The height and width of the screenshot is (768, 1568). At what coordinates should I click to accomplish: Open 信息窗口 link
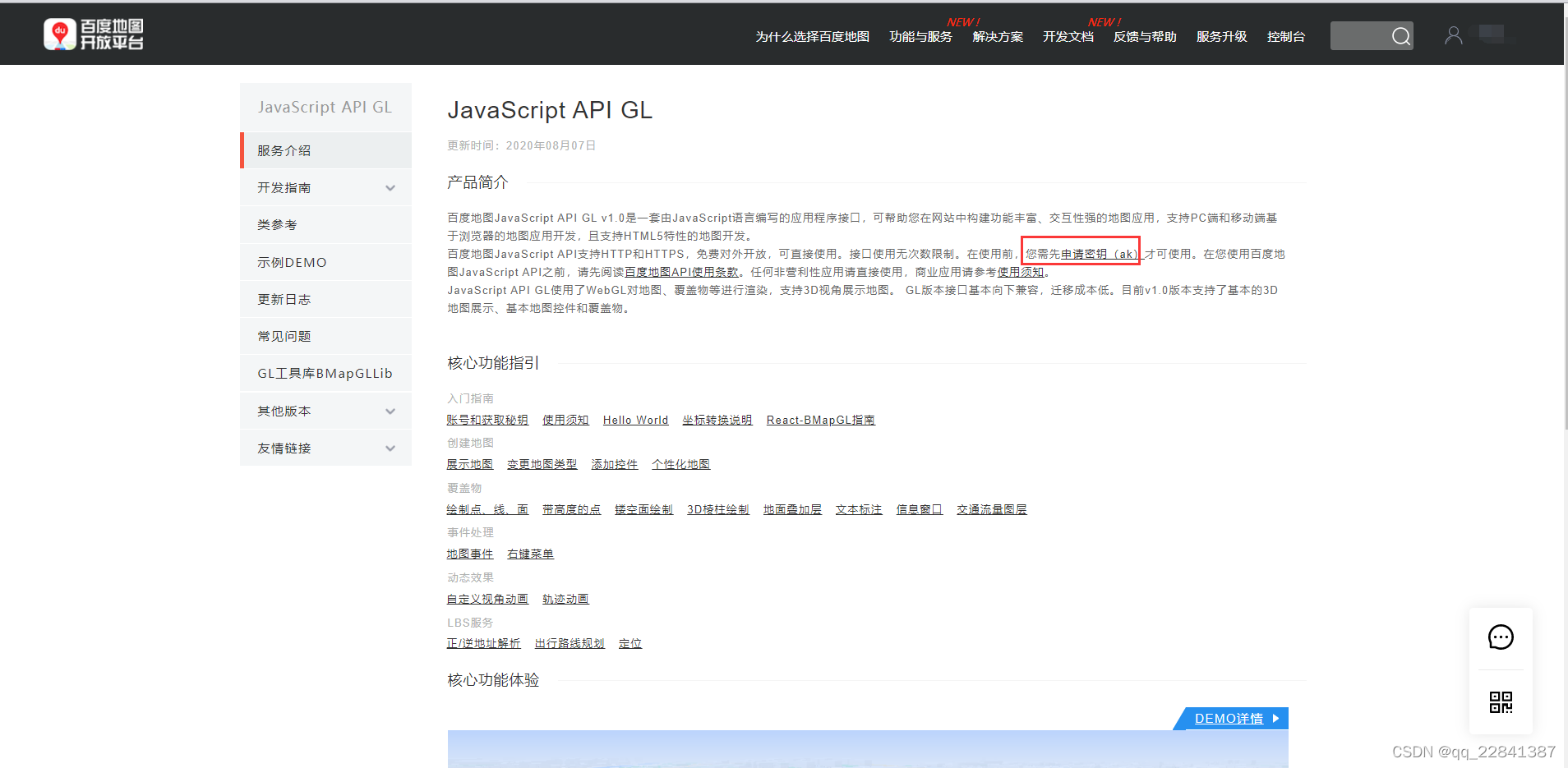pos(919,509)
